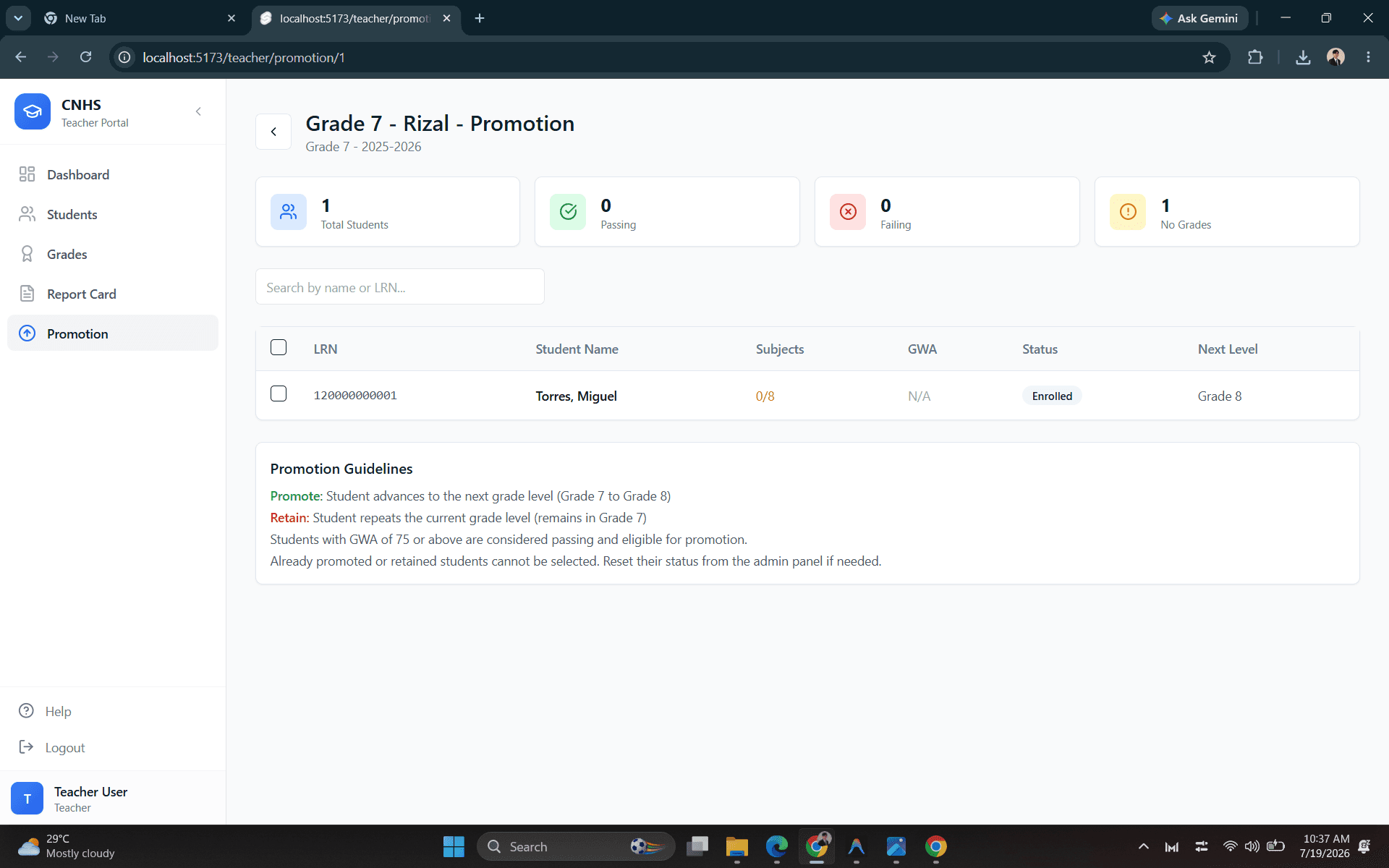This screenshot has height=868, width=1389.
Task: Launch Microsoft Edge from taskbar
Action: click(777, 846)
